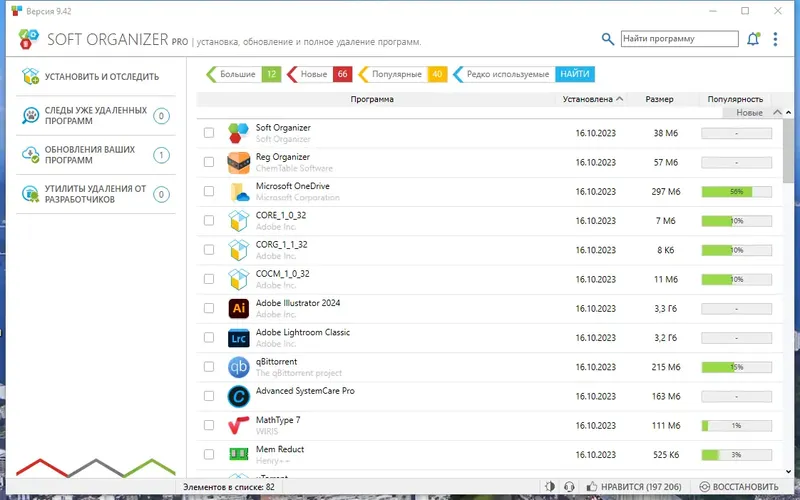Click the COCM_1_0_32 package icon

(x=238, y=279)
